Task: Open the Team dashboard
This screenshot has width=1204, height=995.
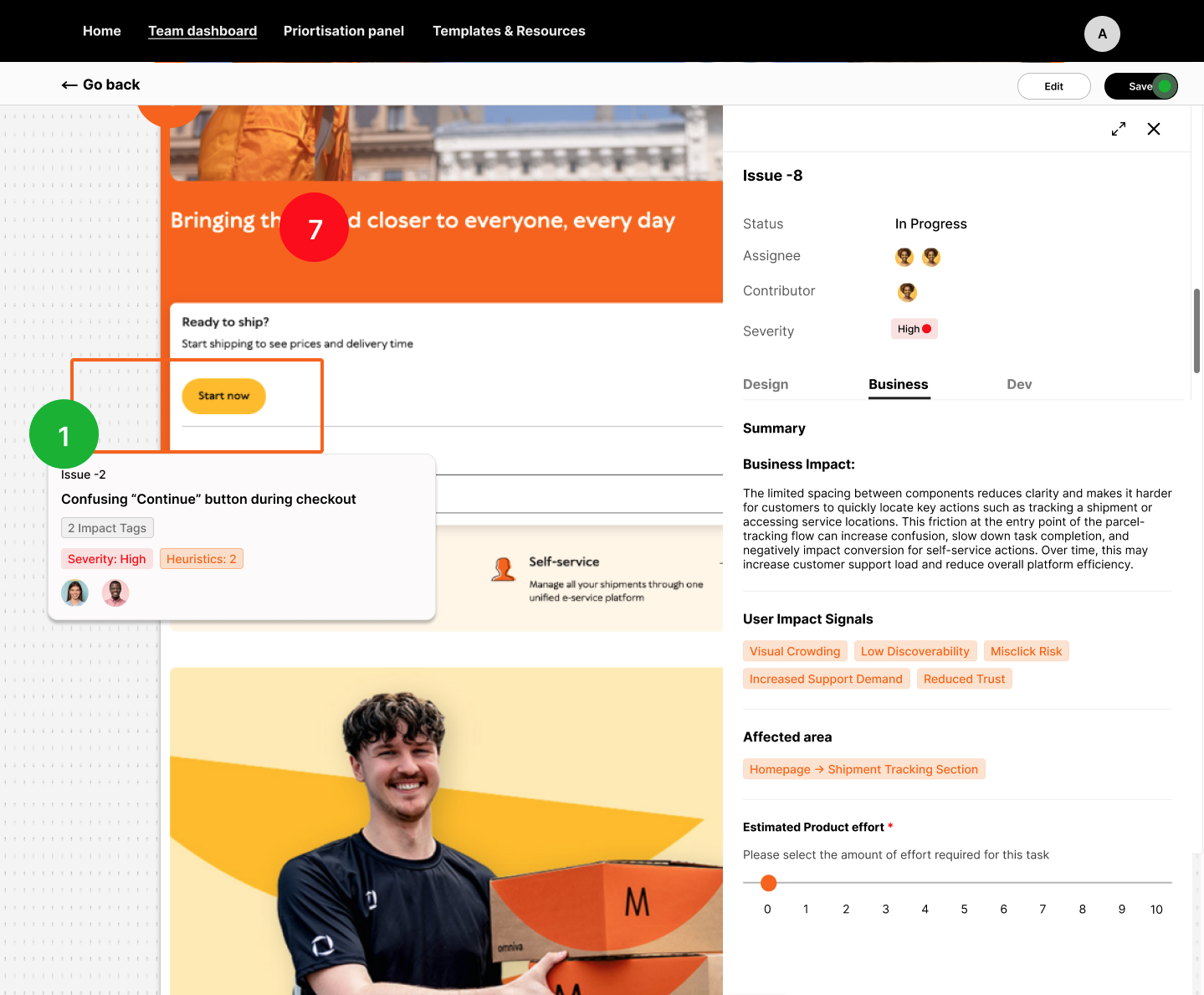Action: pos(202,31)
